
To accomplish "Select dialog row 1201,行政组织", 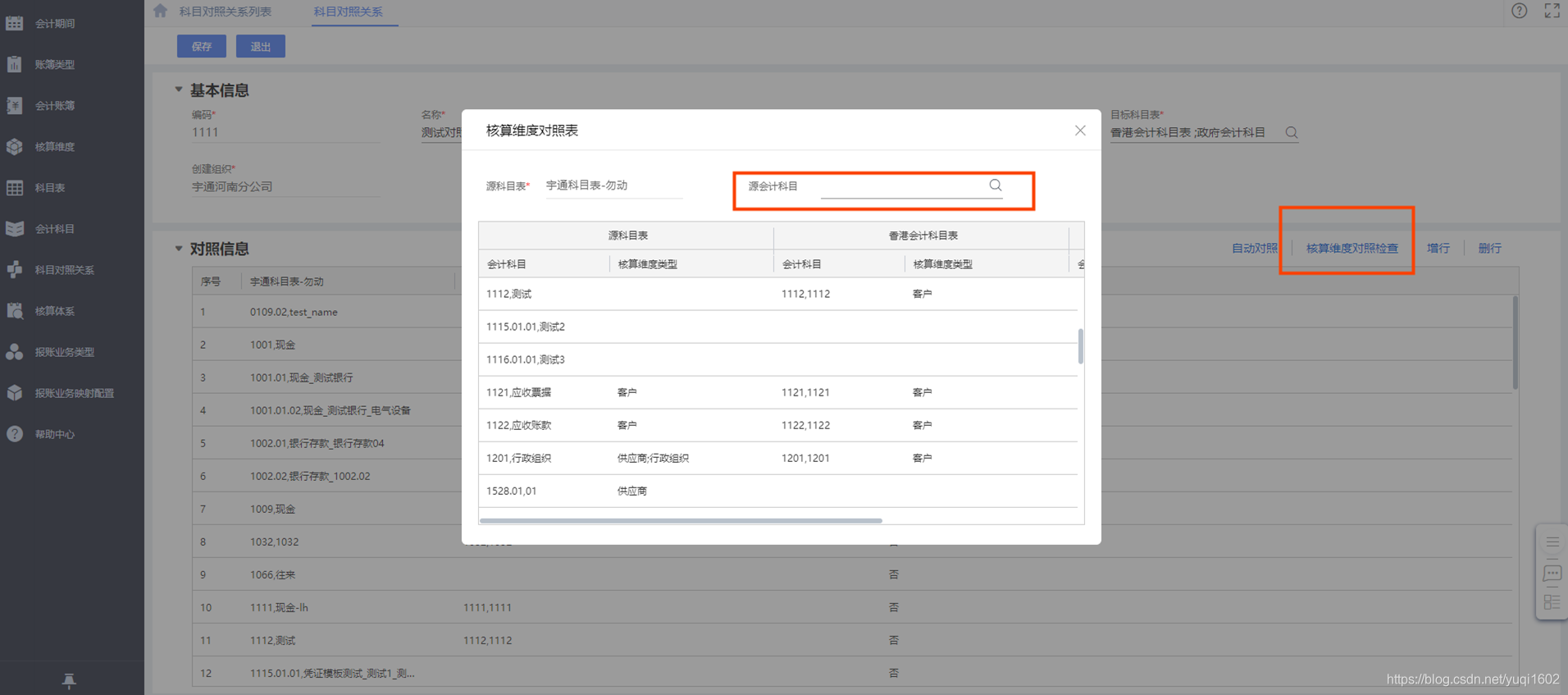I will coord(777,458).
